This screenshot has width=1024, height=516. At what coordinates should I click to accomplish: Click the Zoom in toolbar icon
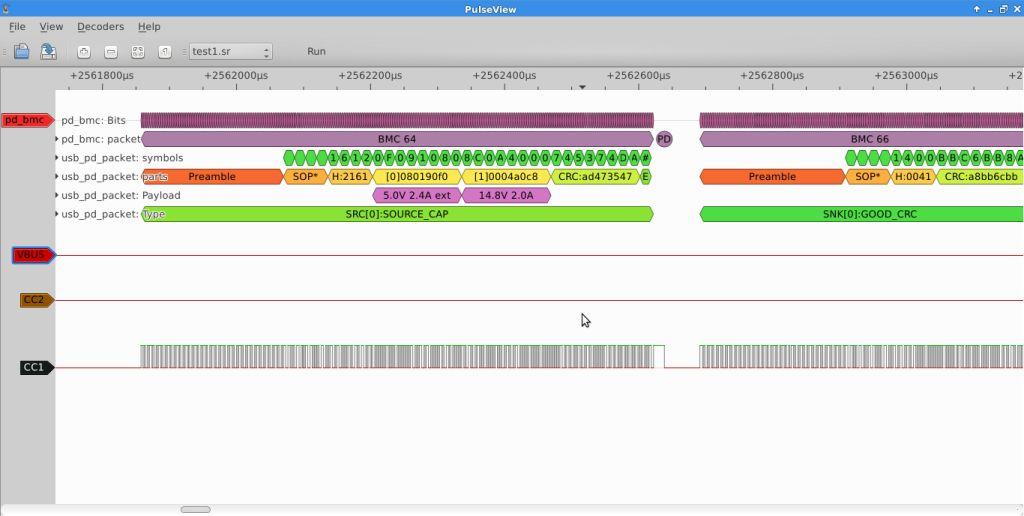(84, 51)
